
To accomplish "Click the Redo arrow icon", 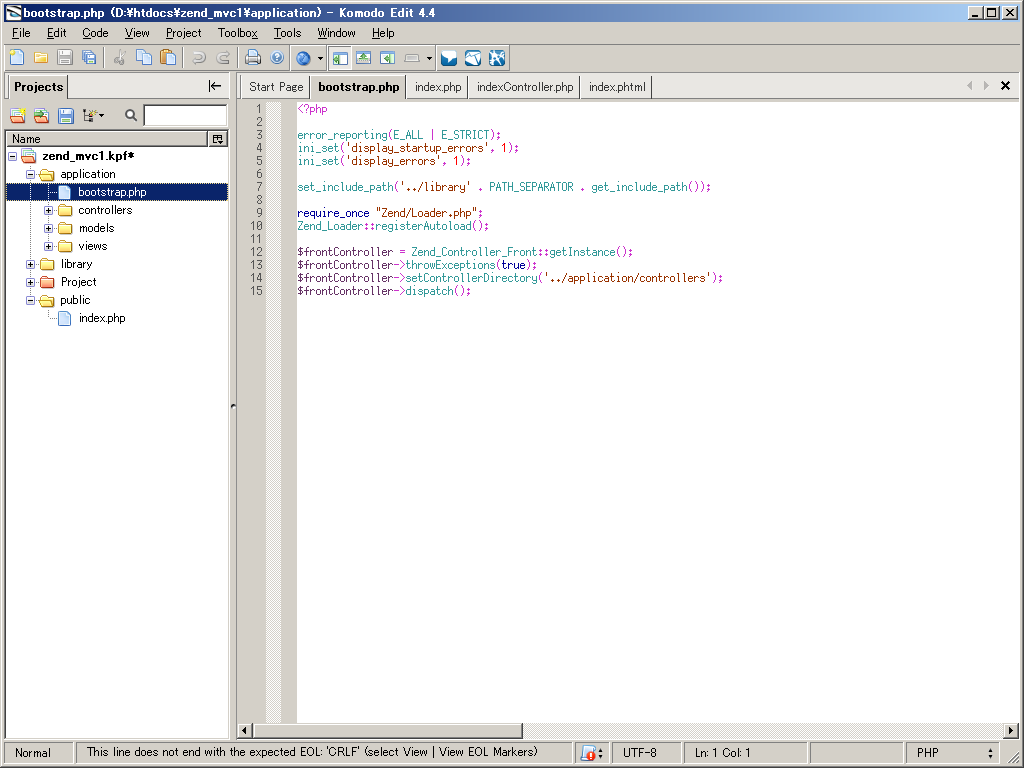I will point(223,58).
